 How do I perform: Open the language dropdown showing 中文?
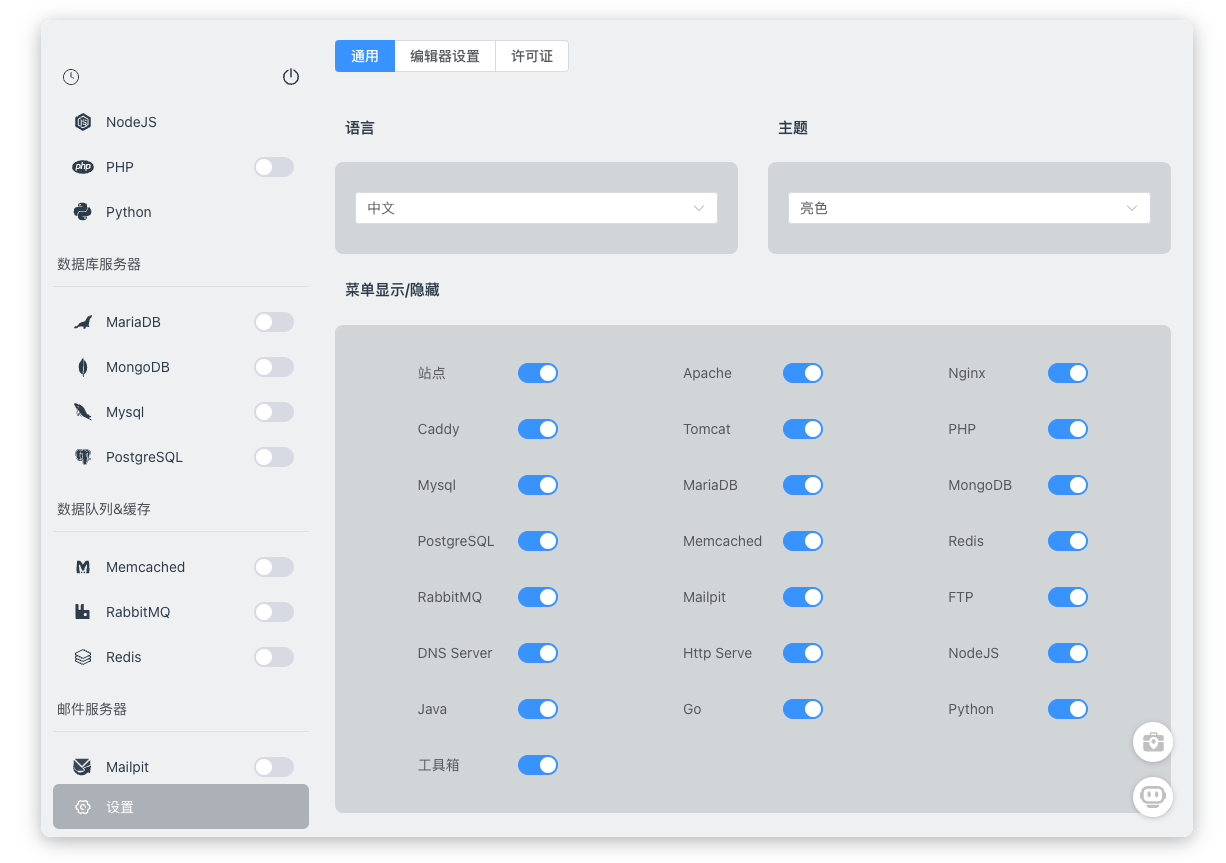click(536, 208)
